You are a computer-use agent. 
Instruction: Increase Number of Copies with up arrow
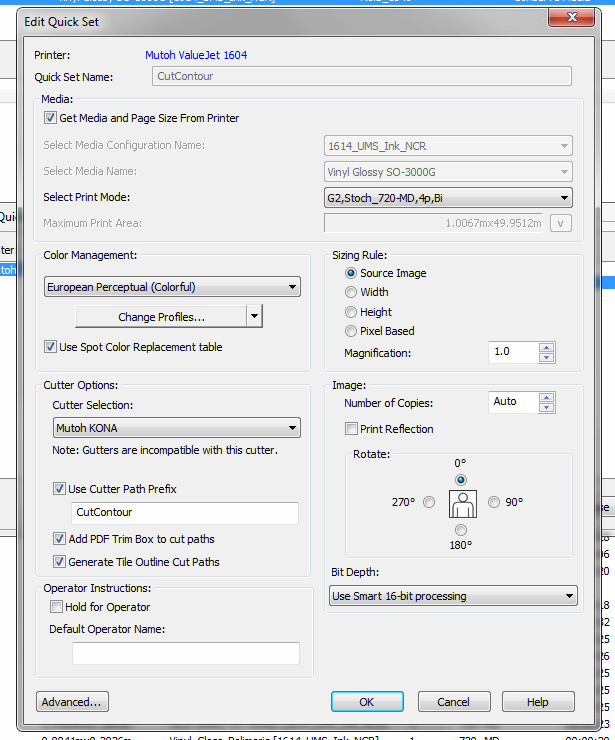pos(547,397)
